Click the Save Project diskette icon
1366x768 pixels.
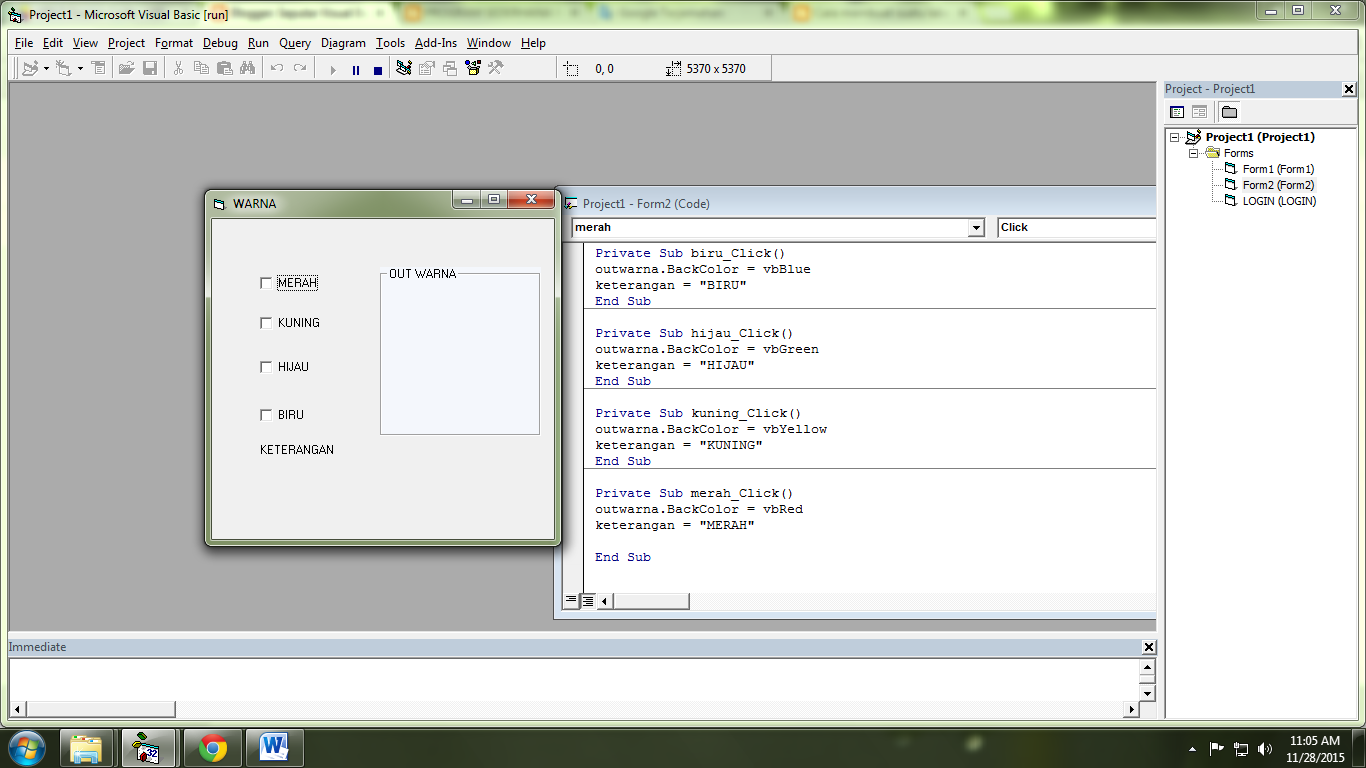coord(150,68)
